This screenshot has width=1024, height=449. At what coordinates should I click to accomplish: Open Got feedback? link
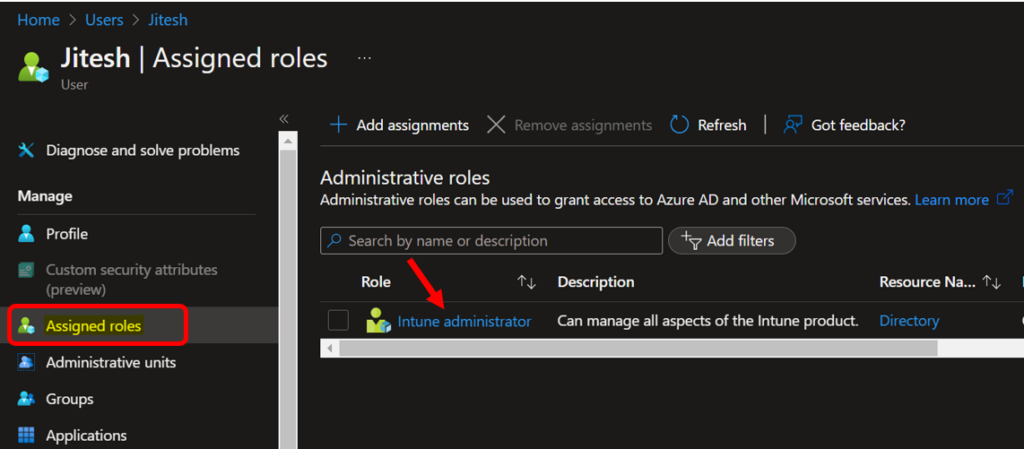858,125
